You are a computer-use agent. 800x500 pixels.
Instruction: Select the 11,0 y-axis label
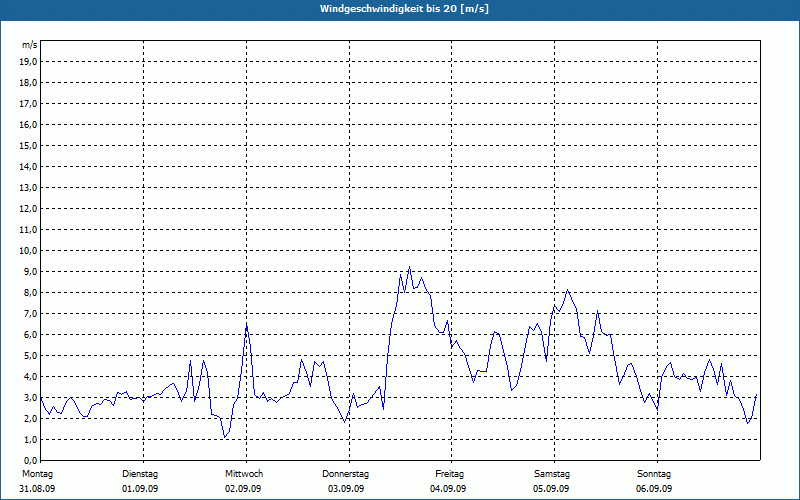[x=27, y=230]
